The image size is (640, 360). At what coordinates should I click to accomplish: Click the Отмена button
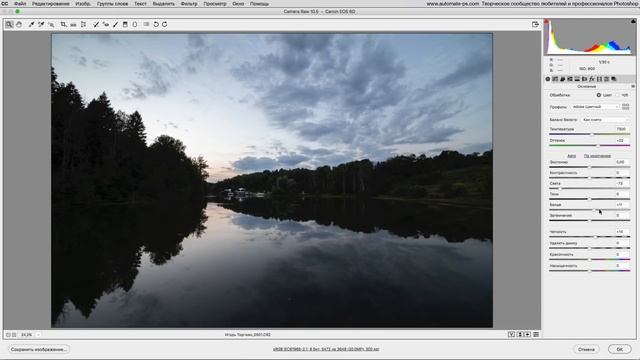[x=587, y=349]
